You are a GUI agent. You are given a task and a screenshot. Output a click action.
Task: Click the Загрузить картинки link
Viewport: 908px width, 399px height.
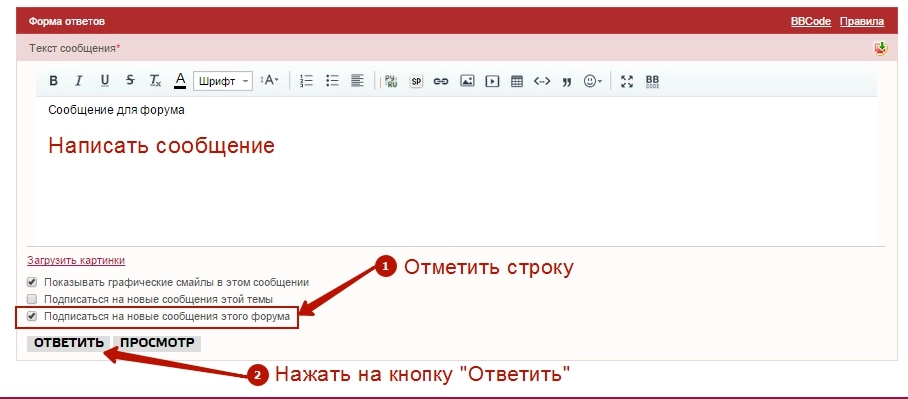pyautogui.click(x=76, y=261)
